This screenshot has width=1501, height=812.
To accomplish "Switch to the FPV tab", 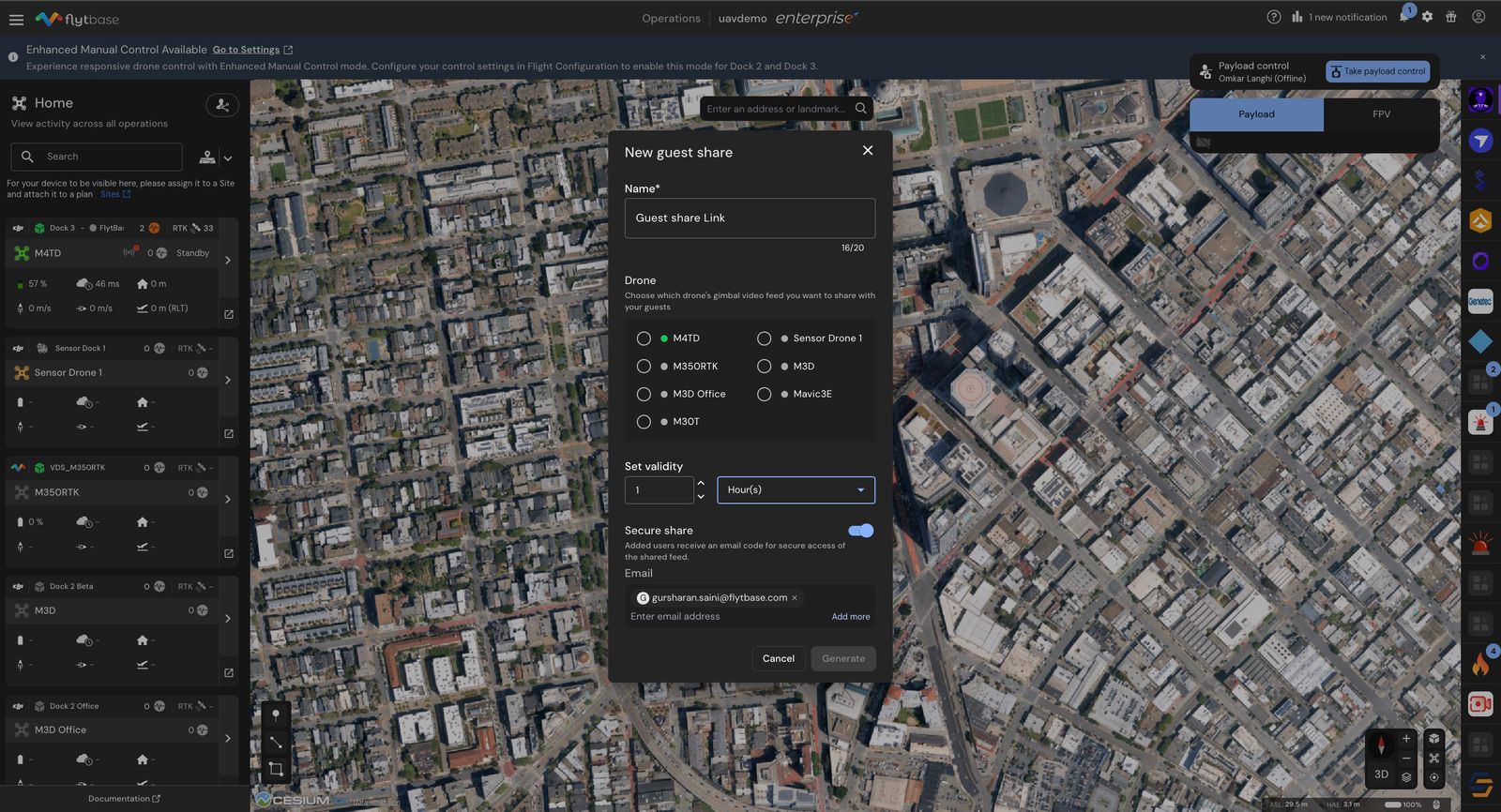I will 1381,114.
